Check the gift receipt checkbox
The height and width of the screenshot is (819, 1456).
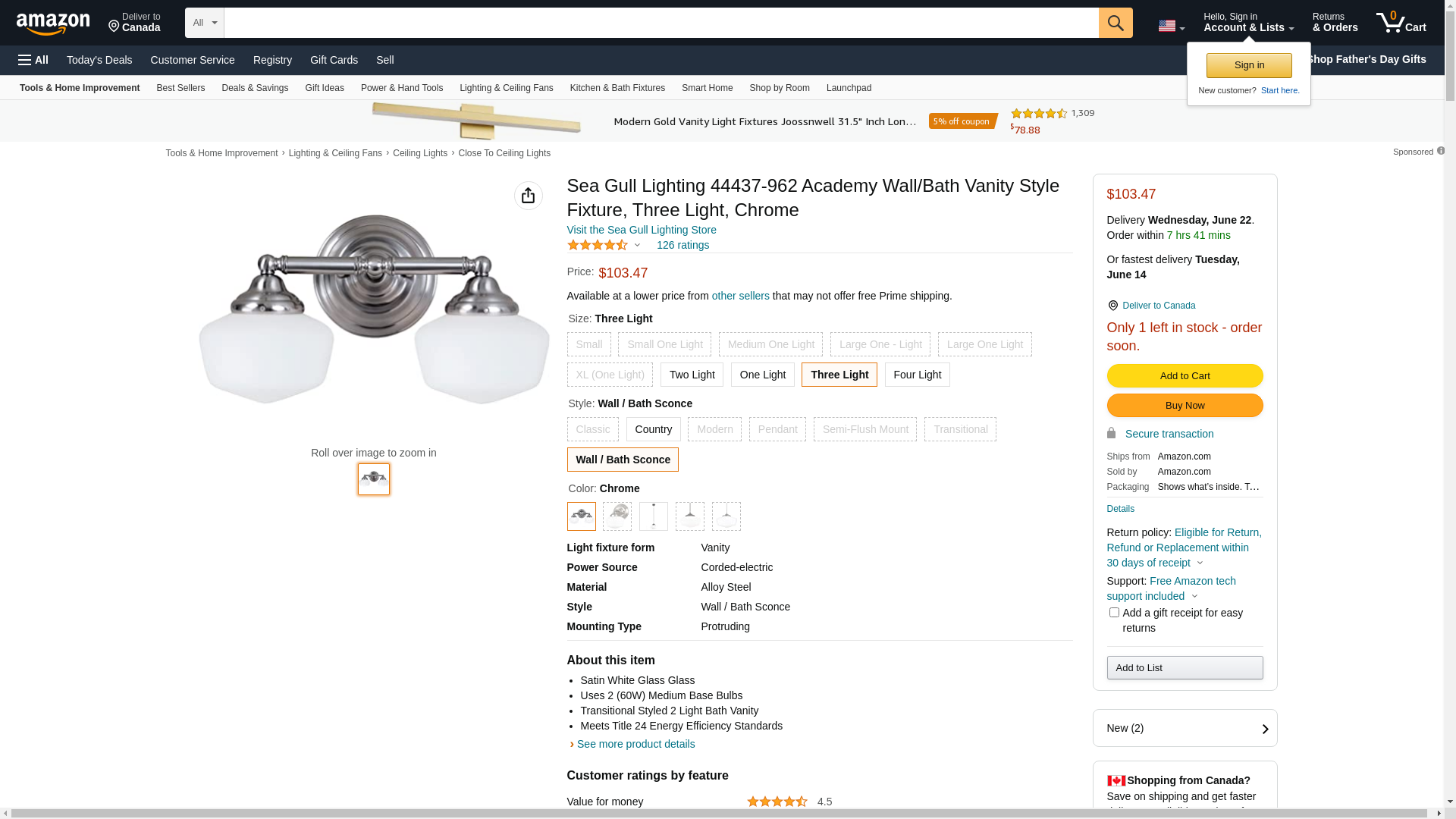[1114, 613]
